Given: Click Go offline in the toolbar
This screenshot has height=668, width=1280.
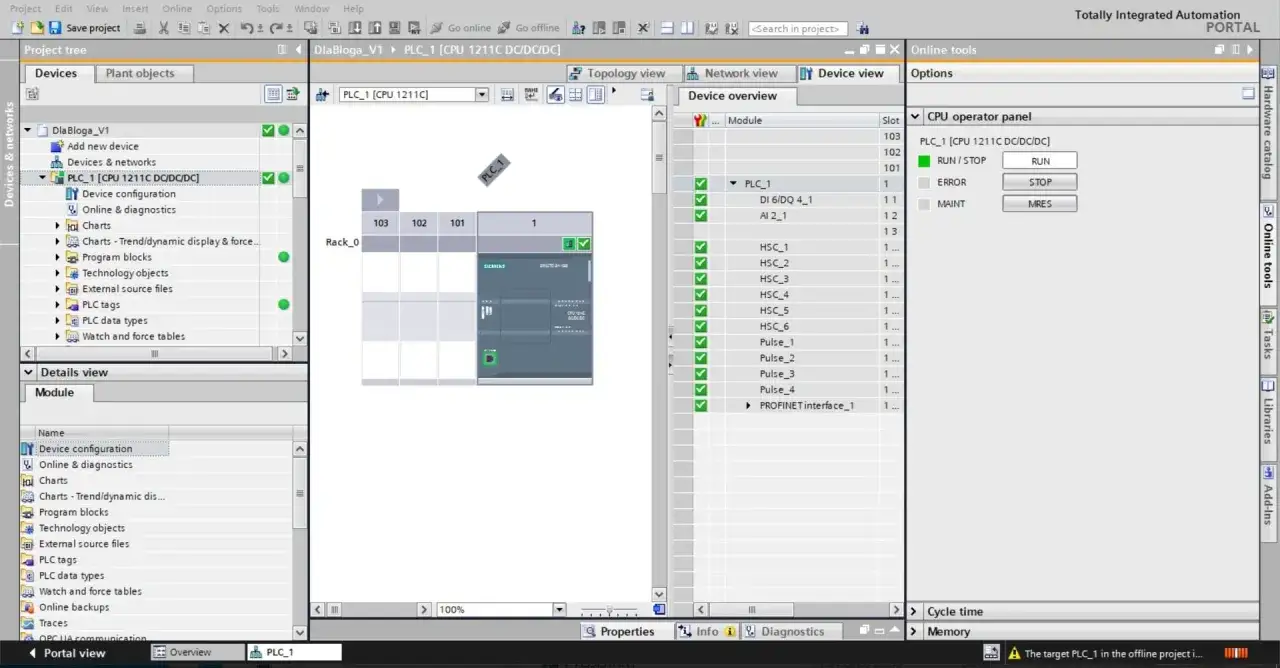Looking at the screenshot, I should pyautogui.click(x=529, y=28).
